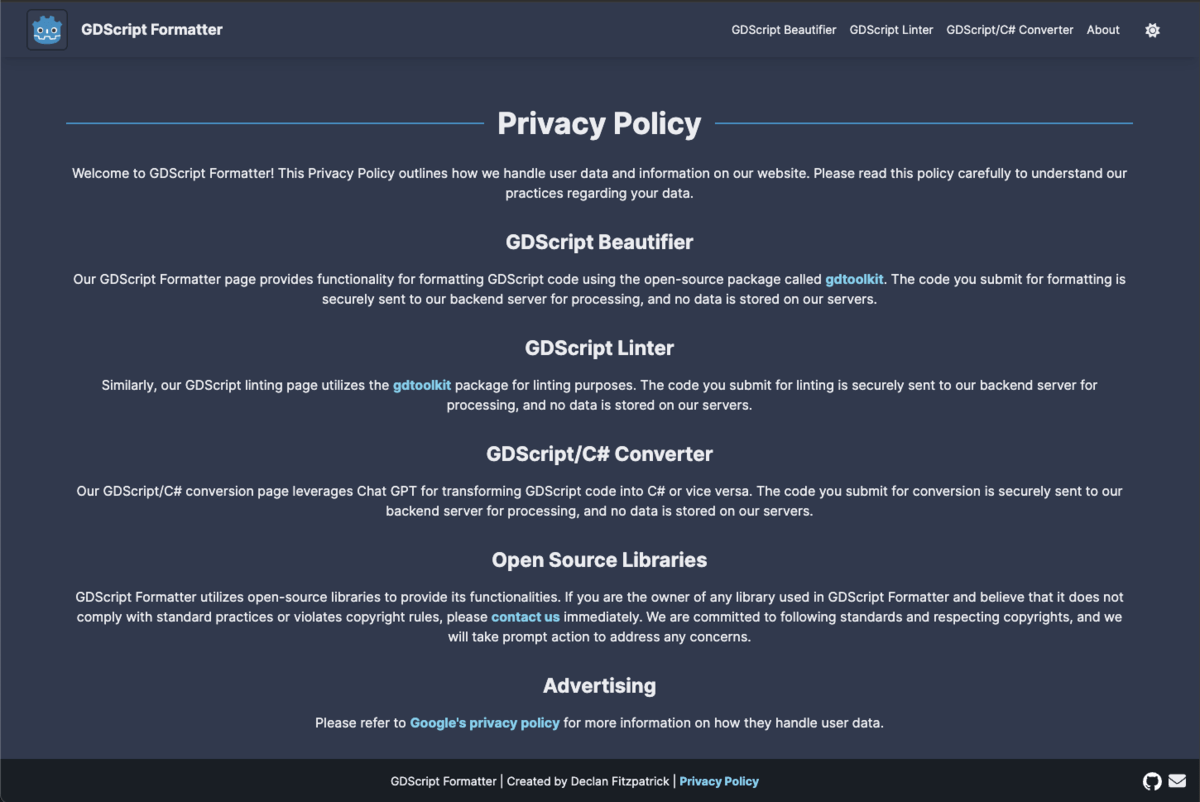Click the Privacy Policy page heading
Screen dimensions: 1200x802
pos(599,123)
